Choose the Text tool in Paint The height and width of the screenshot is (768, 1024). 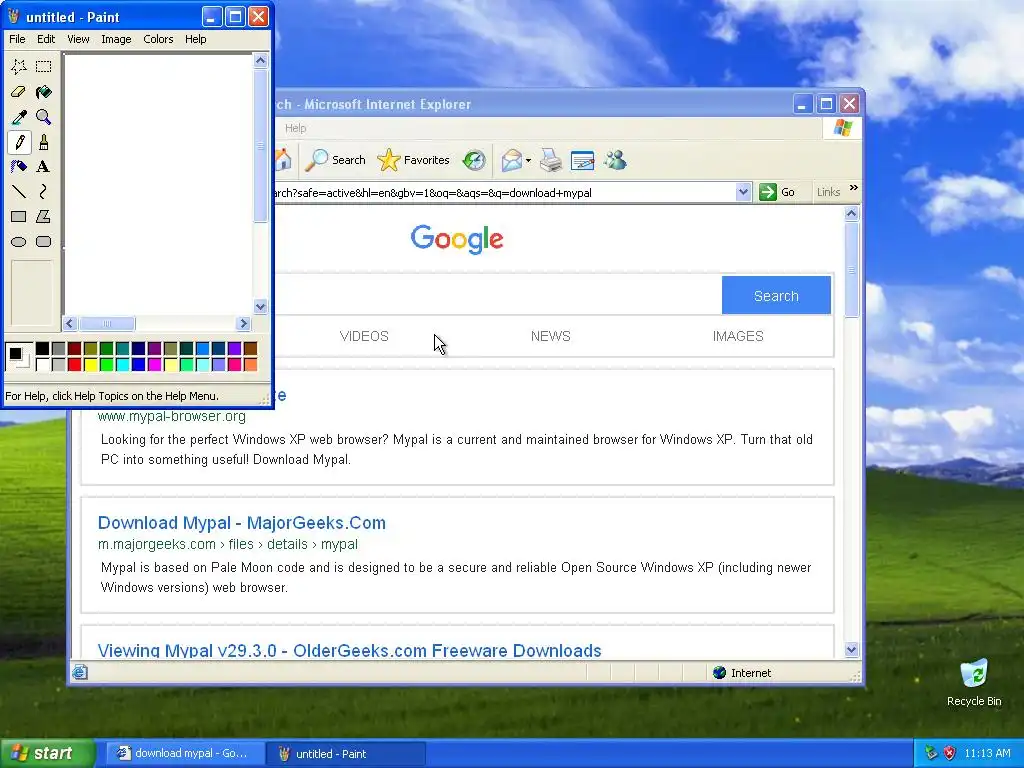point(44,167)
